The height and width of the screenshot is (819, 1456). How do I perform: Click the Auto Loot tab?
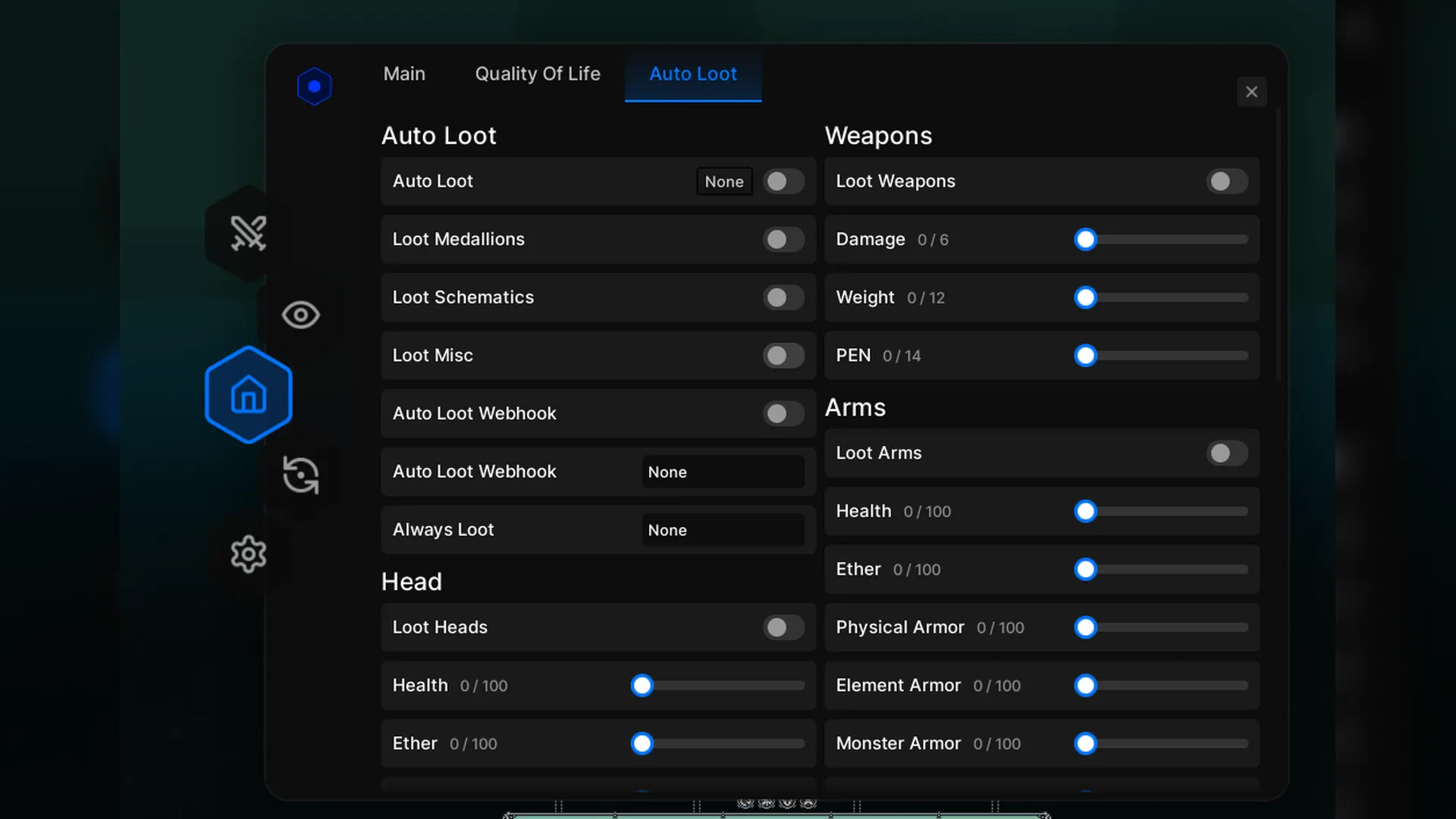pyautogui.click(x=692, y=74)
